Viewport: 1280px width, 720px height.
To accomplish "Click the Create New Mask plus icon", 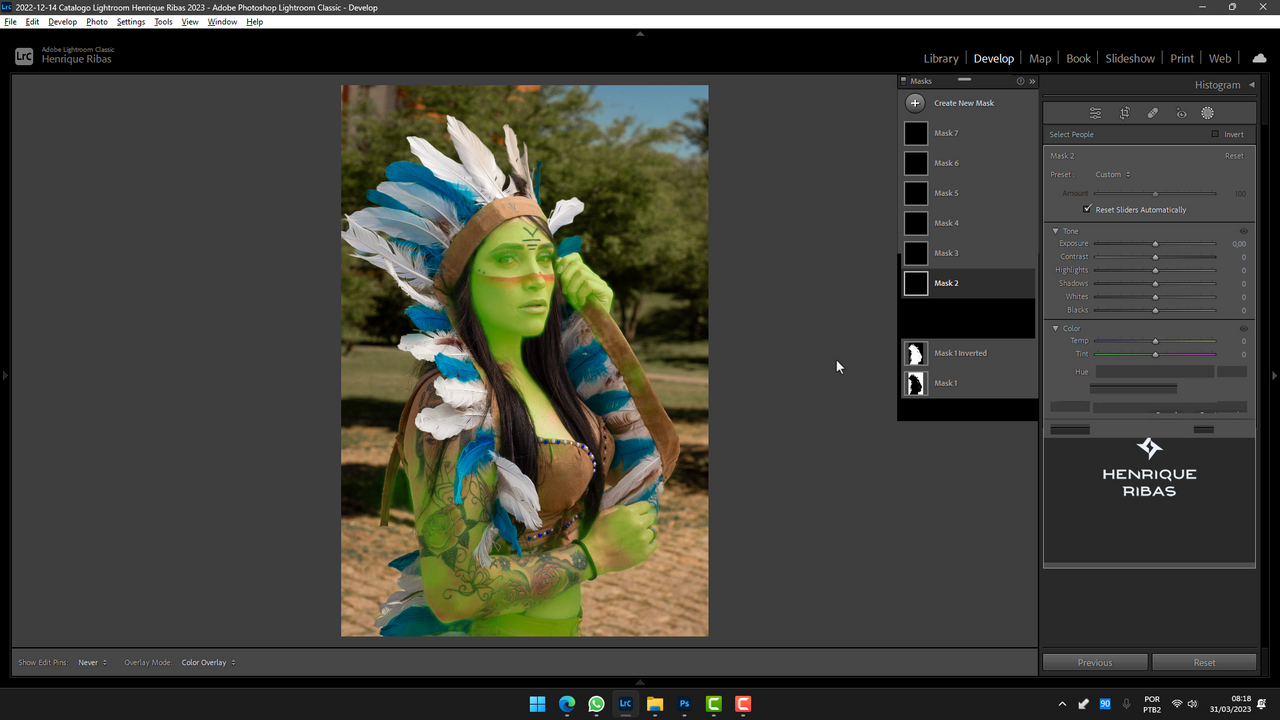I will pyautogui.click(x=915, y=103).
